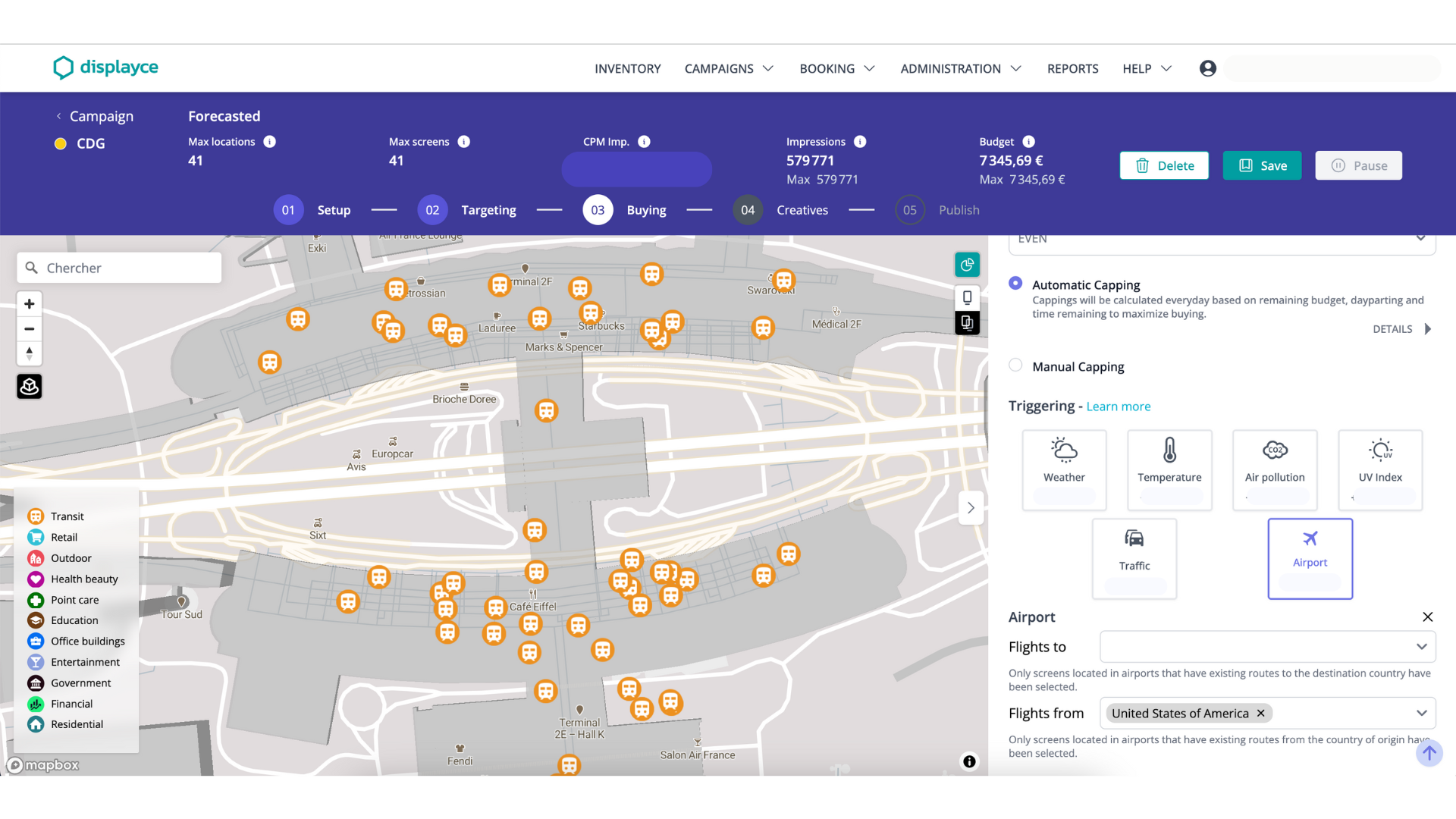Open the Reports menu item

point(1072,68)
